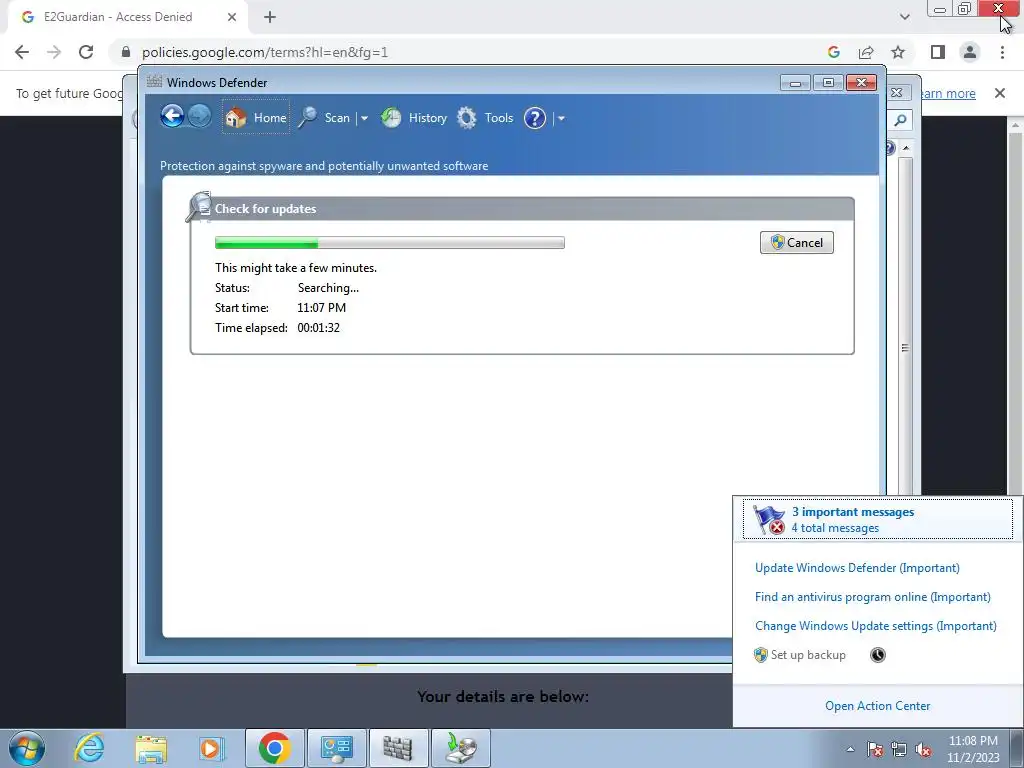Dismiss the Chrome info bar
This screenshot has width=1024, height=768.
[1000, 93]
